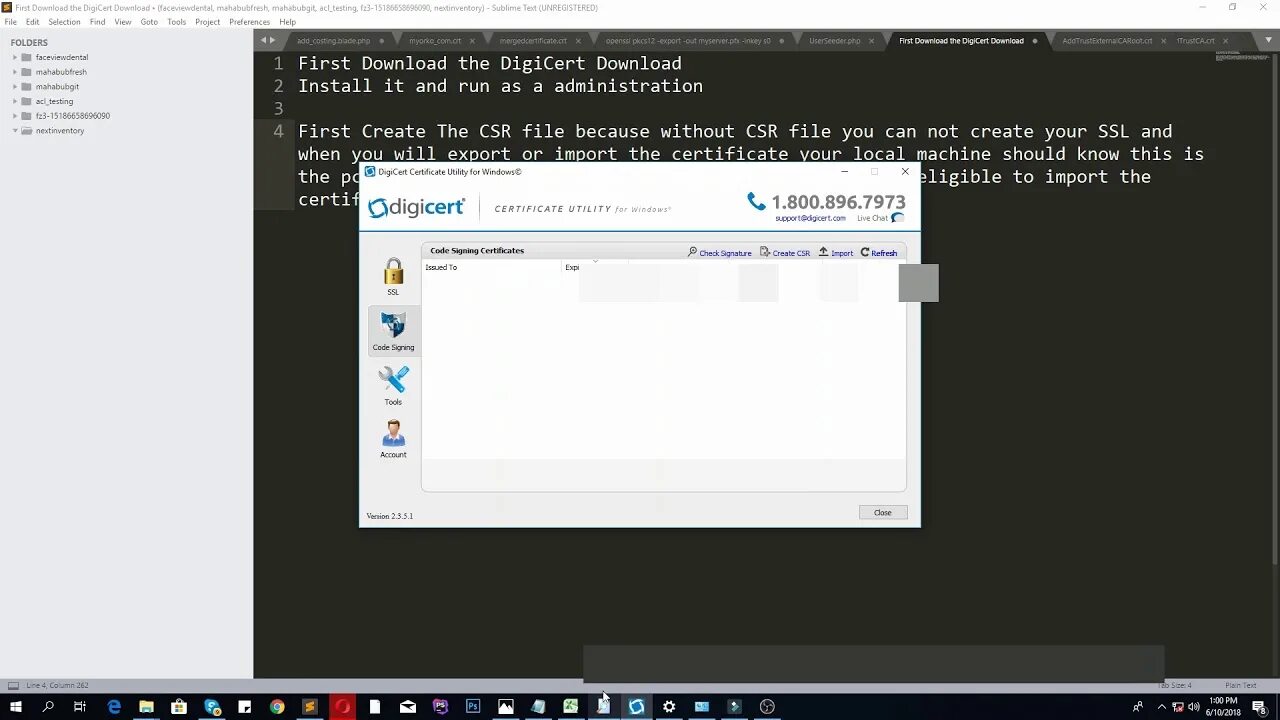Open File Explorer from taskbar
The width and height of the screenshot is (1280, 720).
[x=146, y=706]
